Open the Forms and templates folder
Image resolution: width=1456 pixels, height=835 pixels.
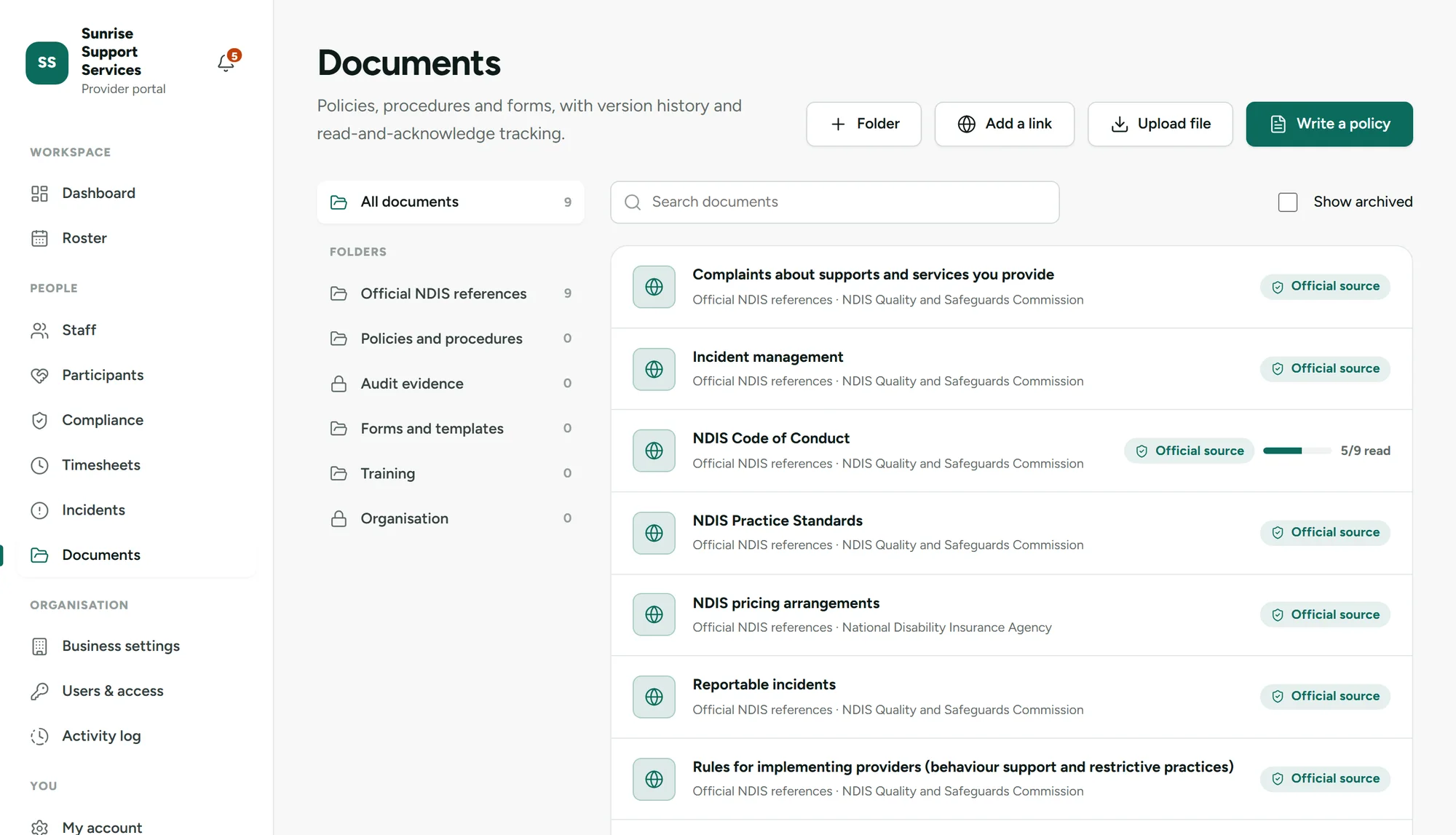(x=451, y=428)
